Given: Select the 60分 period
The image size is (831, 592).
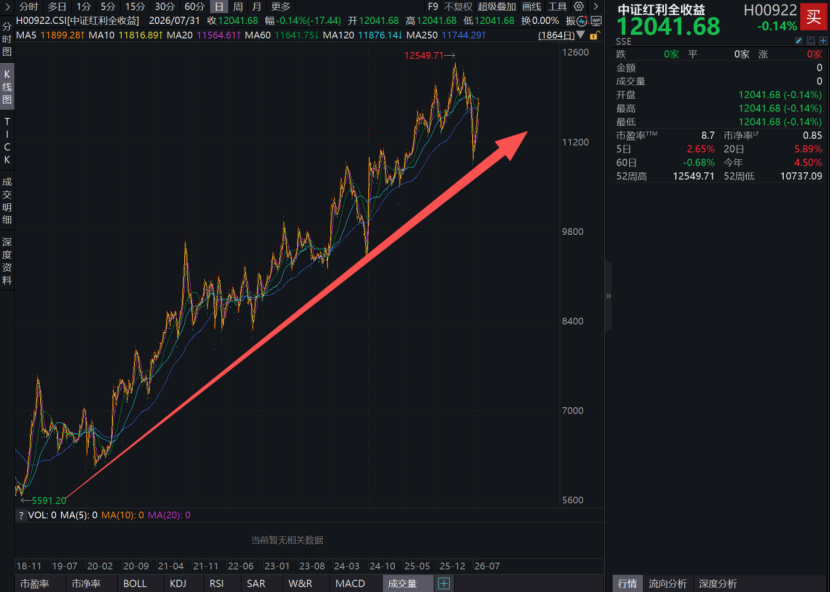Looking at the screenshot, I should coord(194,6).
